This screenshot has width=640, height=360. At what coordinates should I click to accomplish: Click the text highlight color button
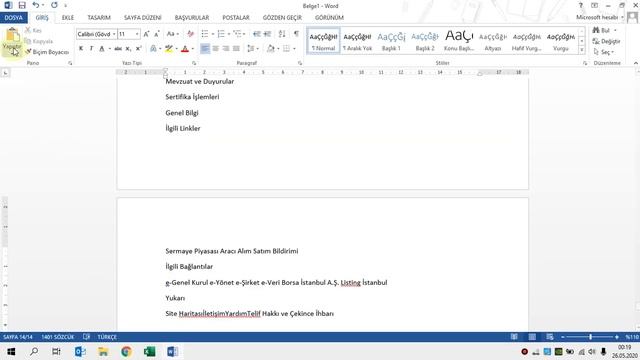click(x=169, y=49)
